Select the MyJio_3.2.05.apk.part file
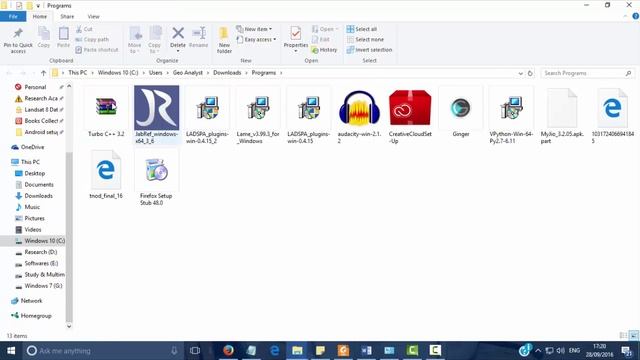640x360 pixels. pyautogui.click(x=562, y=115)
